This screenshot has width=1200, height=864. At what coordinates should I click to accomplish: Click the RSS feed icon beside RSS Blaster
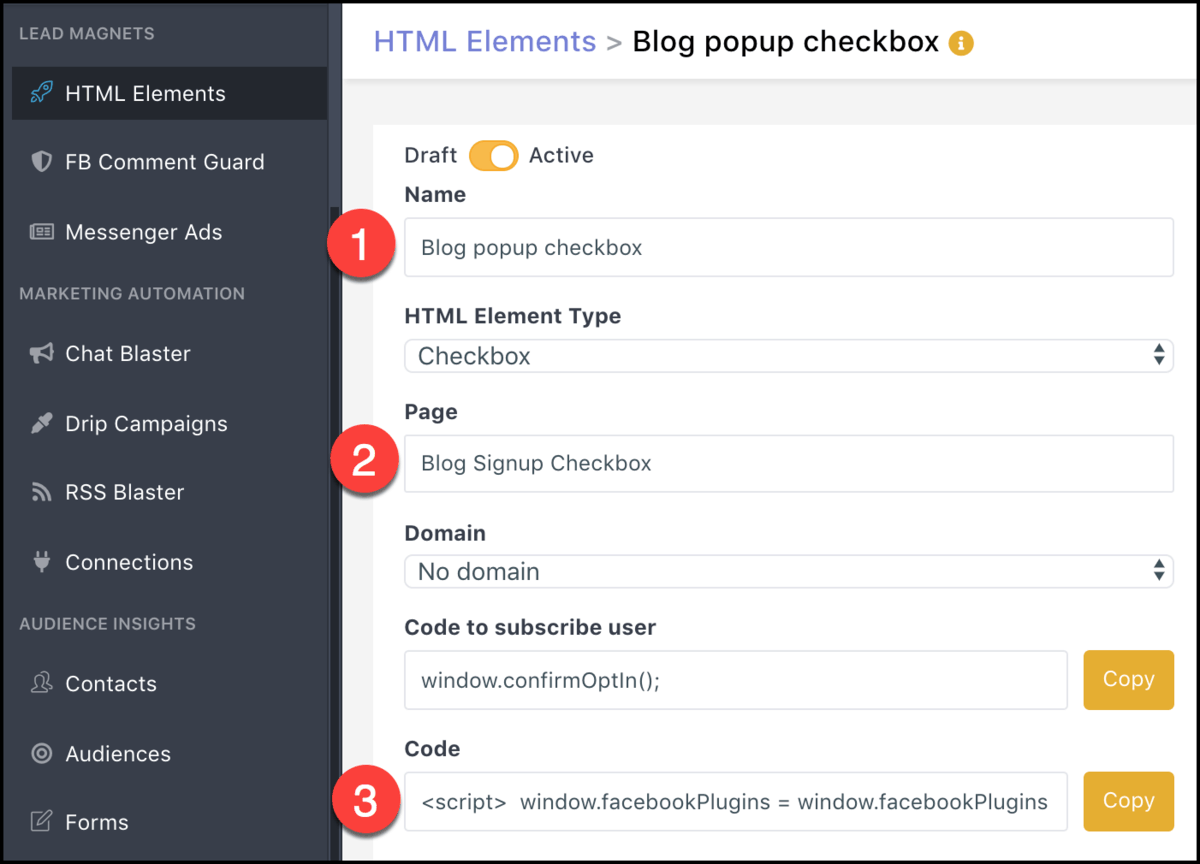41,492
